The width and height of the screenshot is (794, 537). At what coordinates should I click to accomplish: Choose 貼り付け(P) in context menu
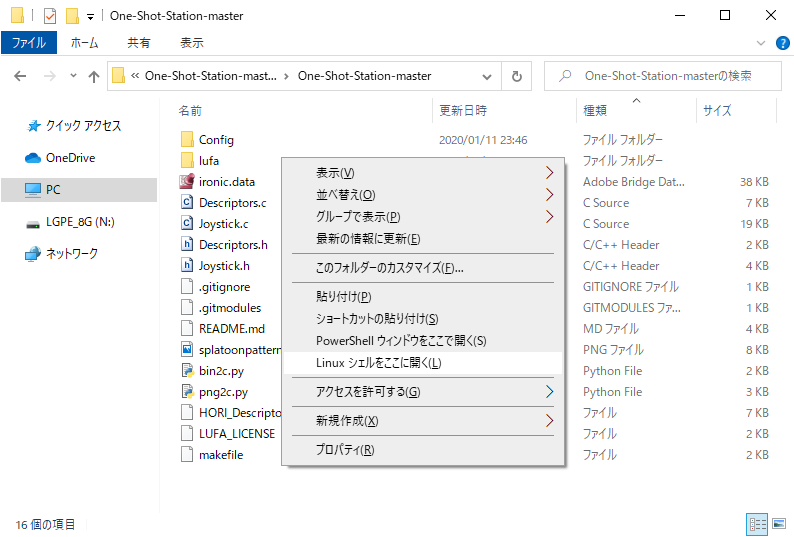point(423,296)
